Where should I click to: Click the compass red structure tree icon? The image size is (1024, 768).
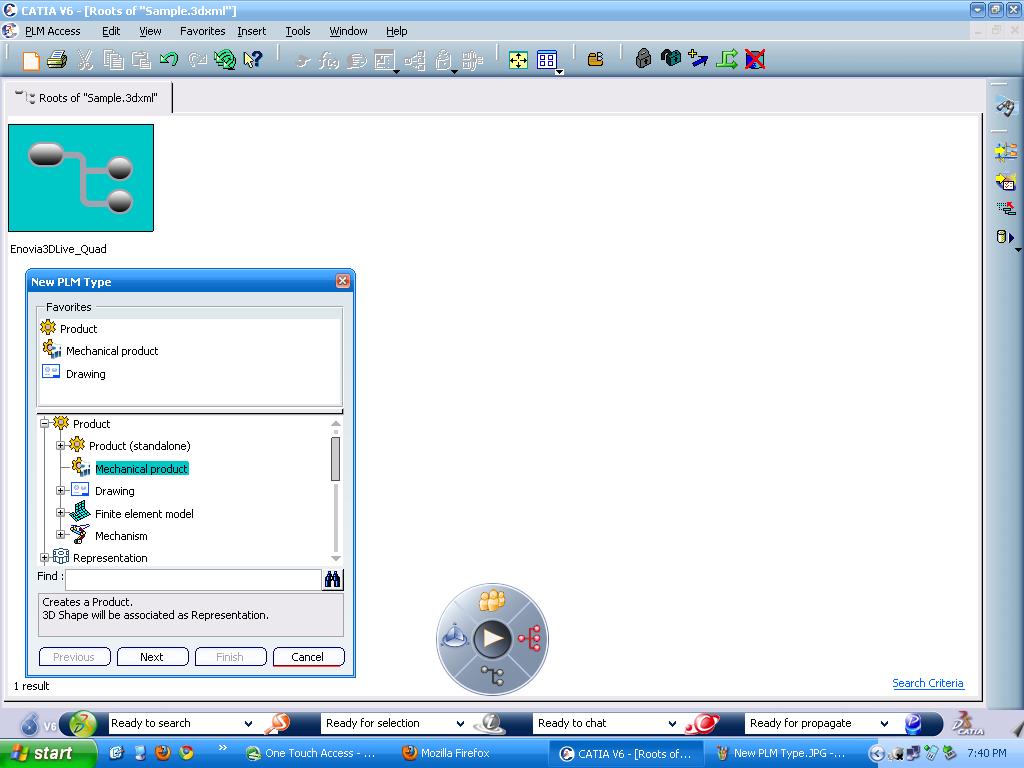click(x=530, y=638)
